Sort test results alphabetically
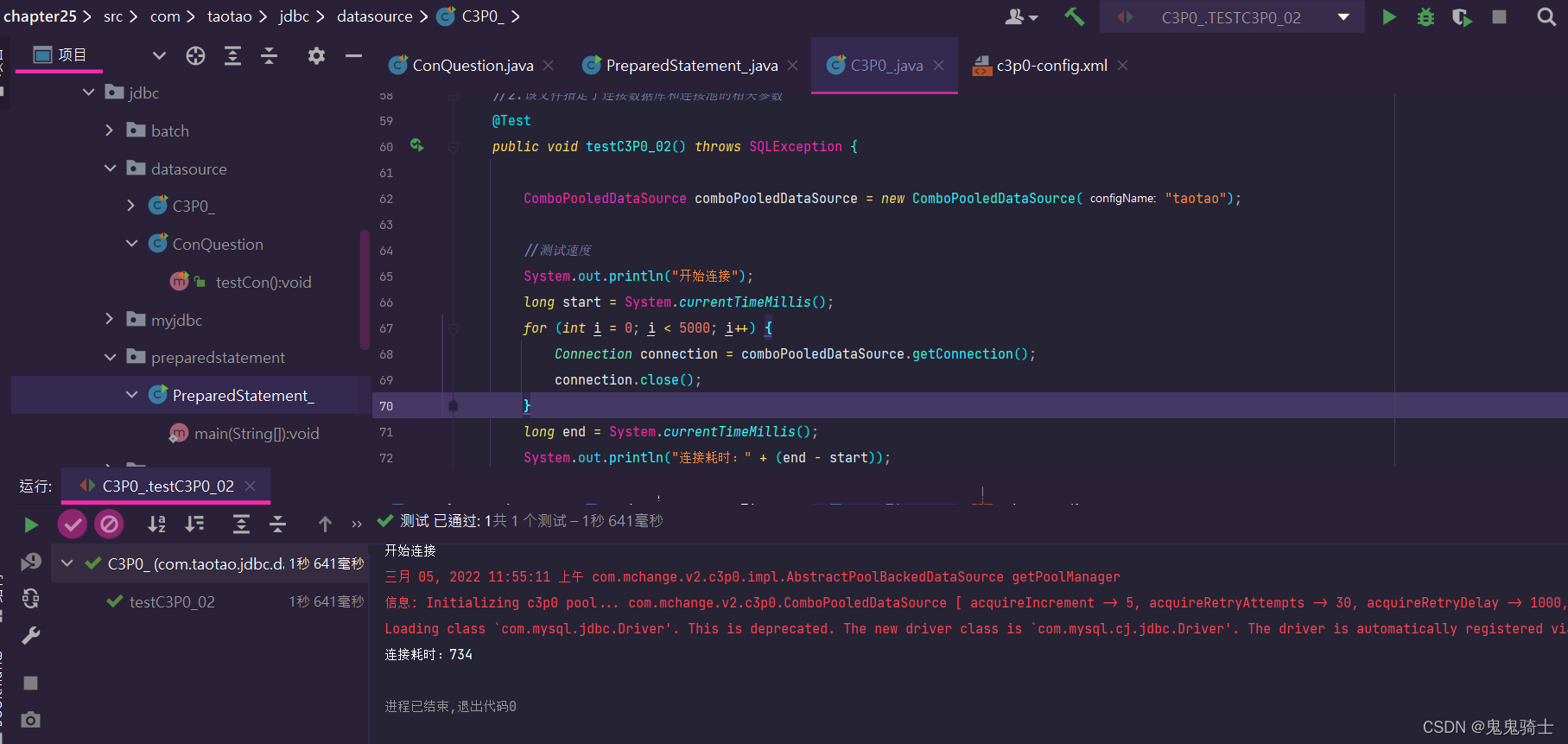1568x744 pixels. pos(156,524)
